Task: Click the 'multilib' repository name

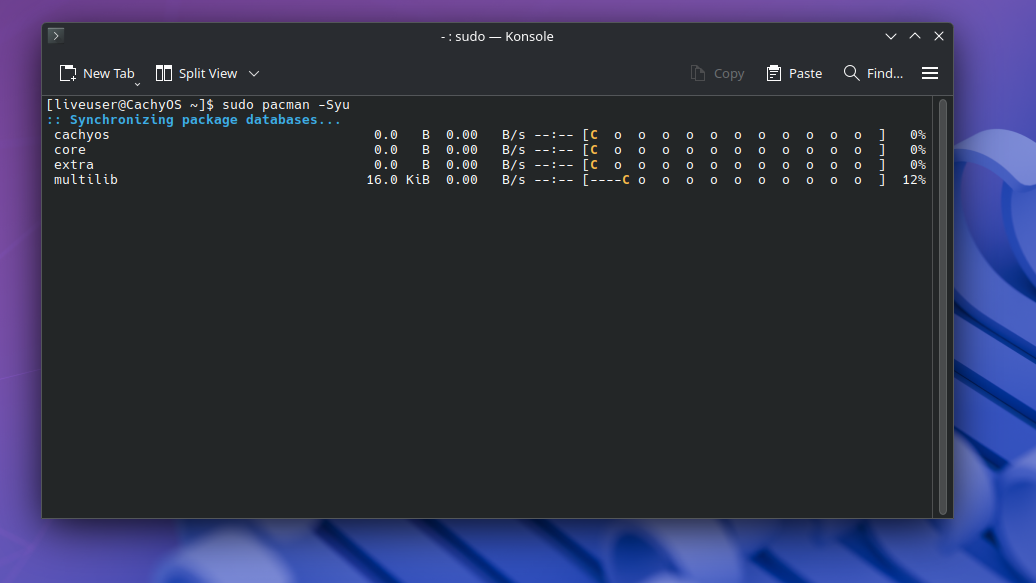Action: click(86, 180)
